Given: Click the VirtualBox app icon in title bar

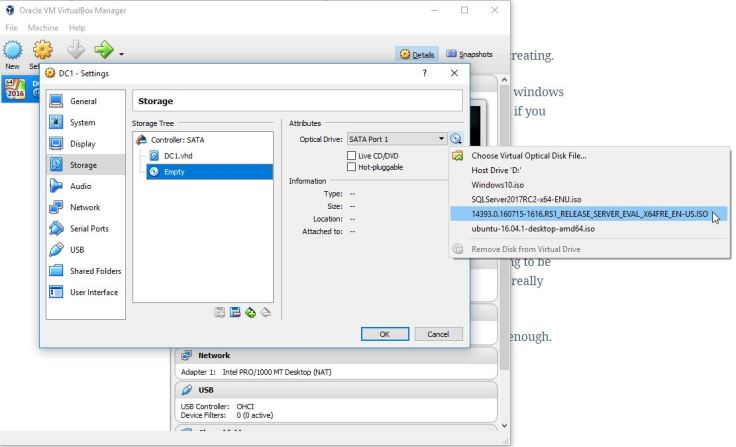Looking at the screenshot, I should tap(9, 10).
